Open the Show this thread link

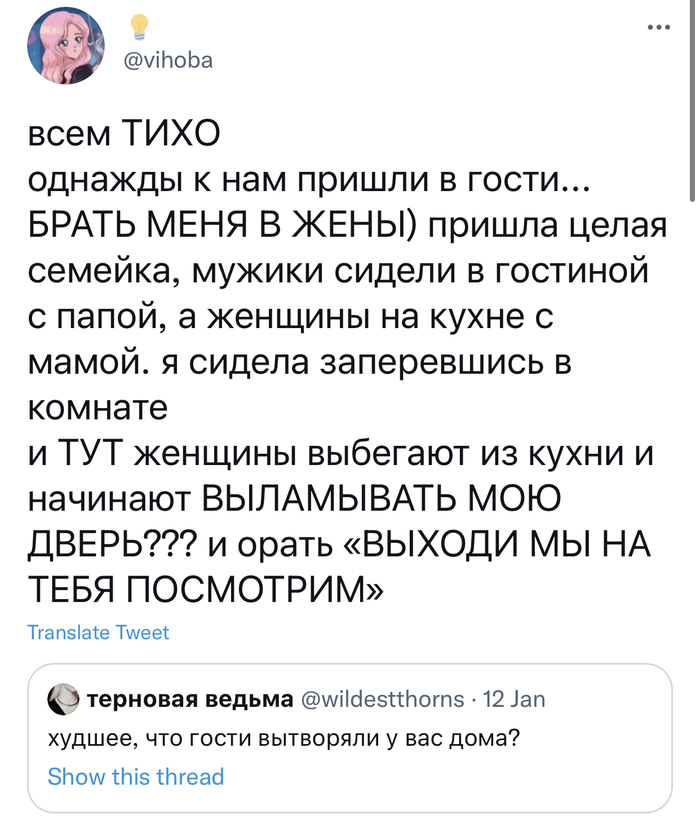135,776
